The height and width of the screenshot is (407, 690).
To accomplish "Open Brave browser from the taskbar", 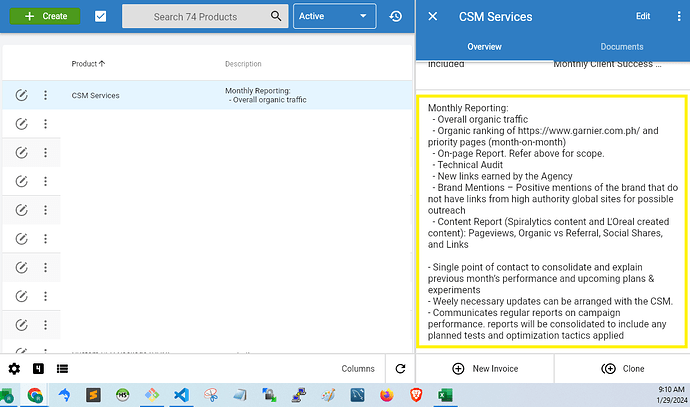I will click(x=416, y=395).
